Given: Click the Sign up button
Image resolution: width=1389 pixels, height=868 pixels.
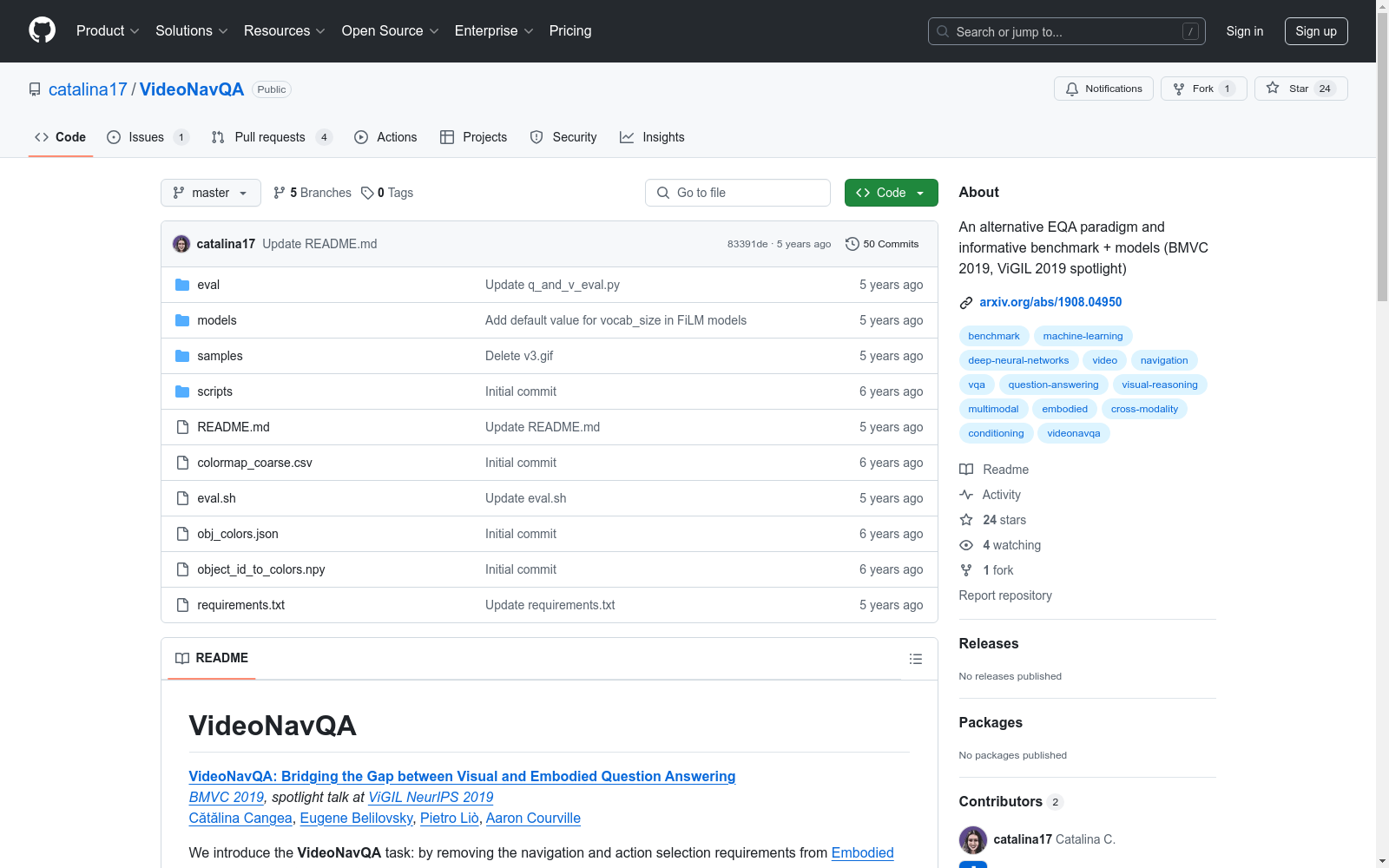Looking at the screenshot, I should [x=1316, y=31].
